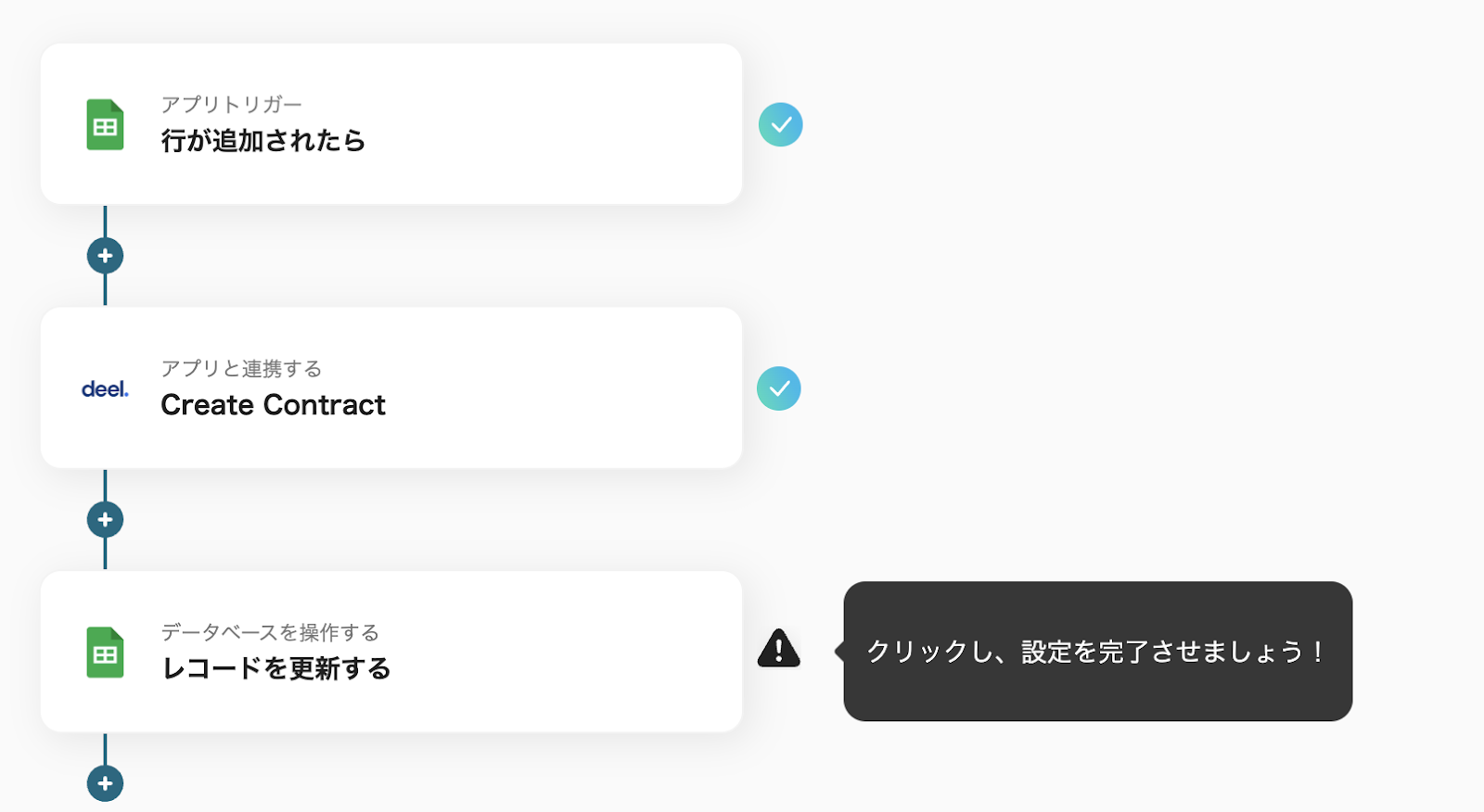Add step after the 行が追加されたら trigger
1484x812 pixels.
pyautogui.click(x=105, y=256)
